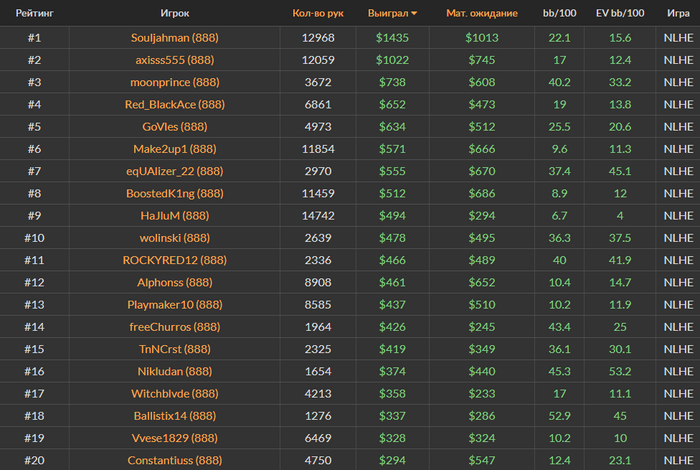
Task: Open Make2up1 (888) profile
Action: click(175, 148)
